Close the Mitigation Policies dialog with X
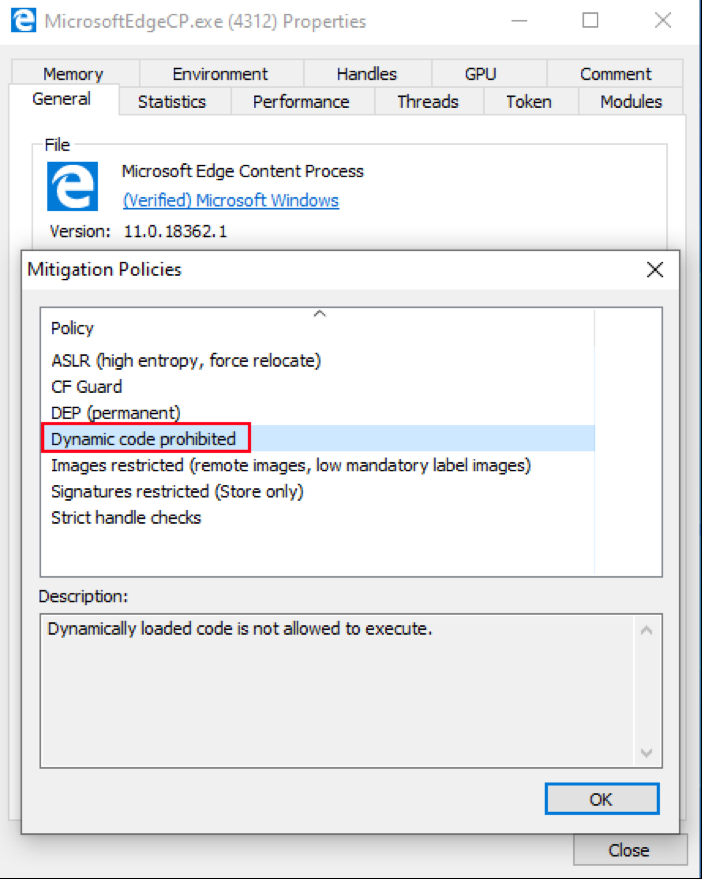The image size is (702, 879). click(655, 269)
